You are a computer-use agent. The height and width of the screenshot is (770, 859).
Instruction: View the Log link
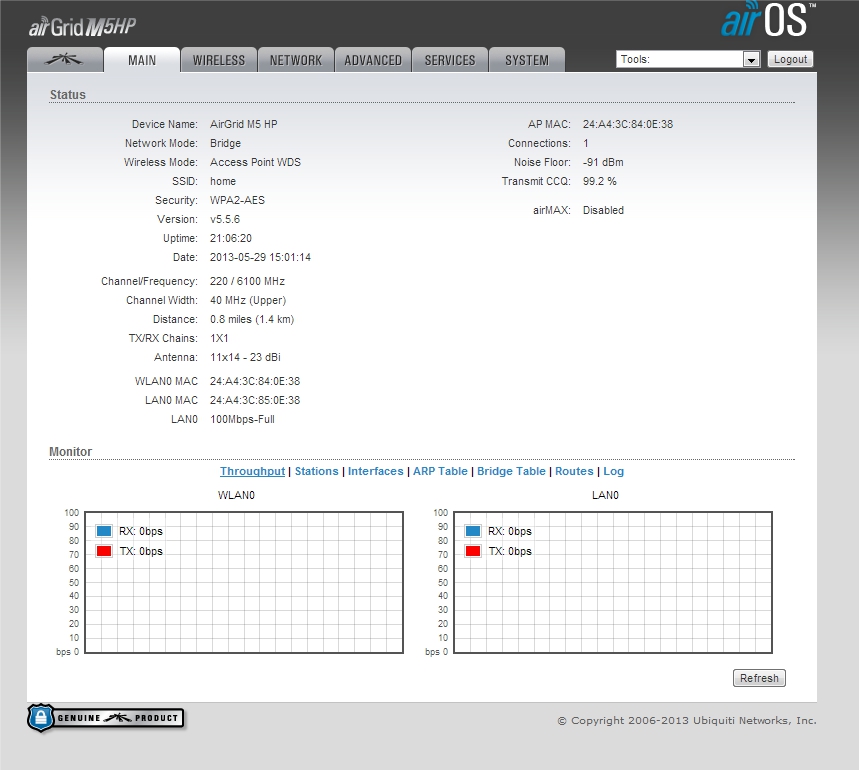(614, 471)
